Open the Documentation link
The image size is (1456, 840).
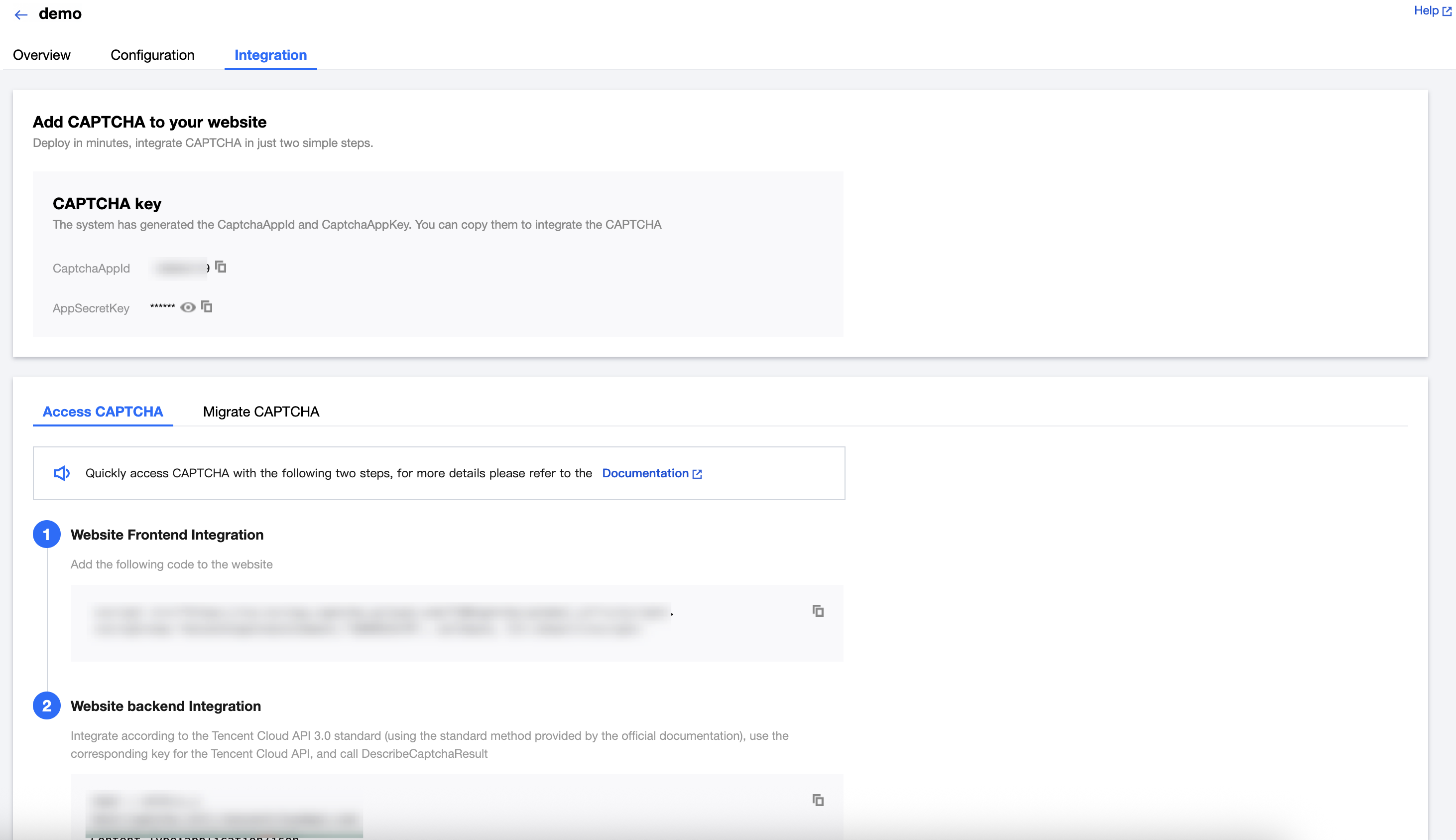pyautogui.click(x=645, y=473)
